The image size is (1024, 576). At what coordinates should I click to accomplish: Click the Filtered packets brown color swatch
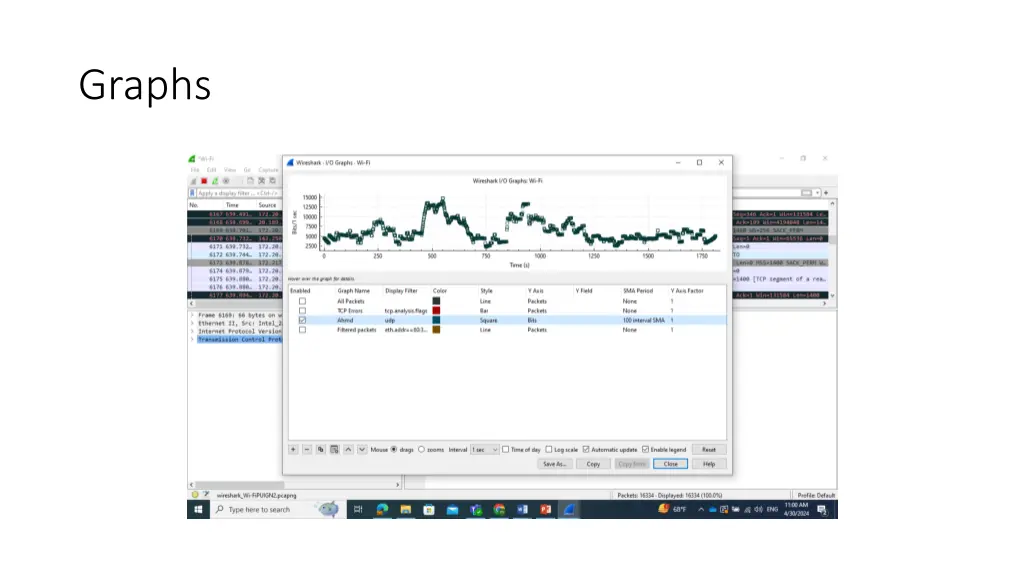[x=436, y=330]
